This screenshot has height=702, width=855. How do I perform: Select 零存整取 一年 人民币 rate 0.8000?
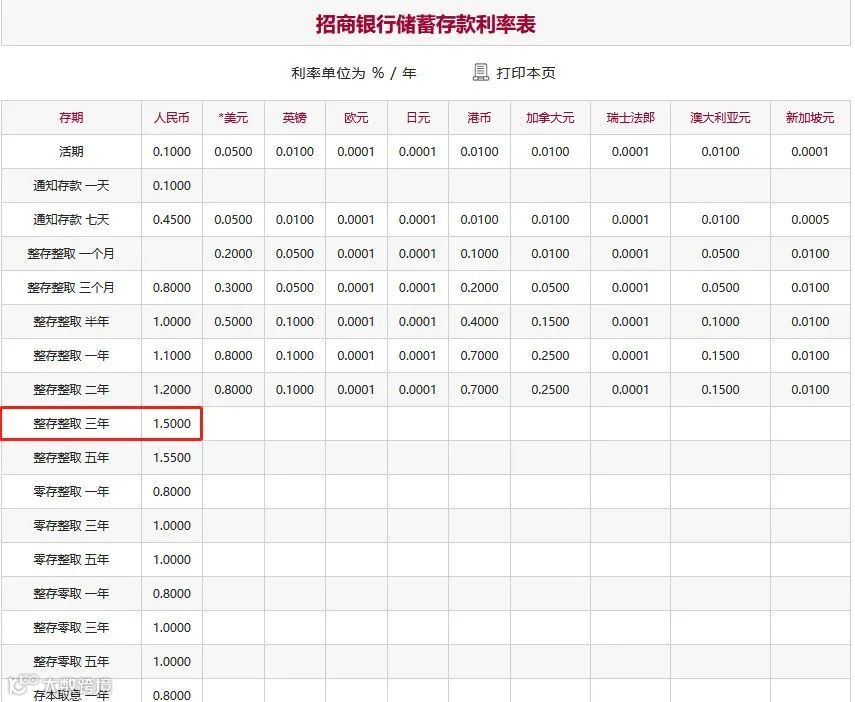tap(172, 491)
